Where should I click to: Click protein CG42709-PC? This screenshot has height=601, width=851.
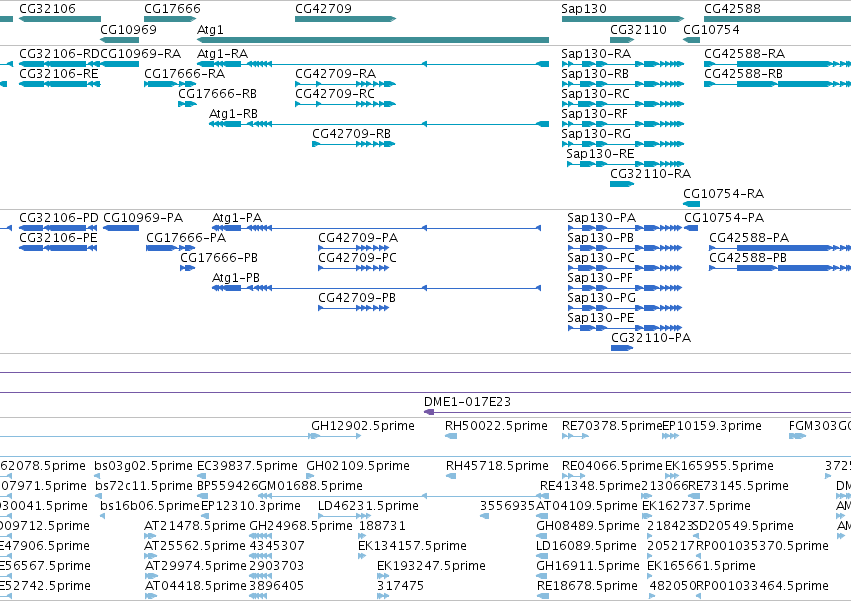coord(353,268)
